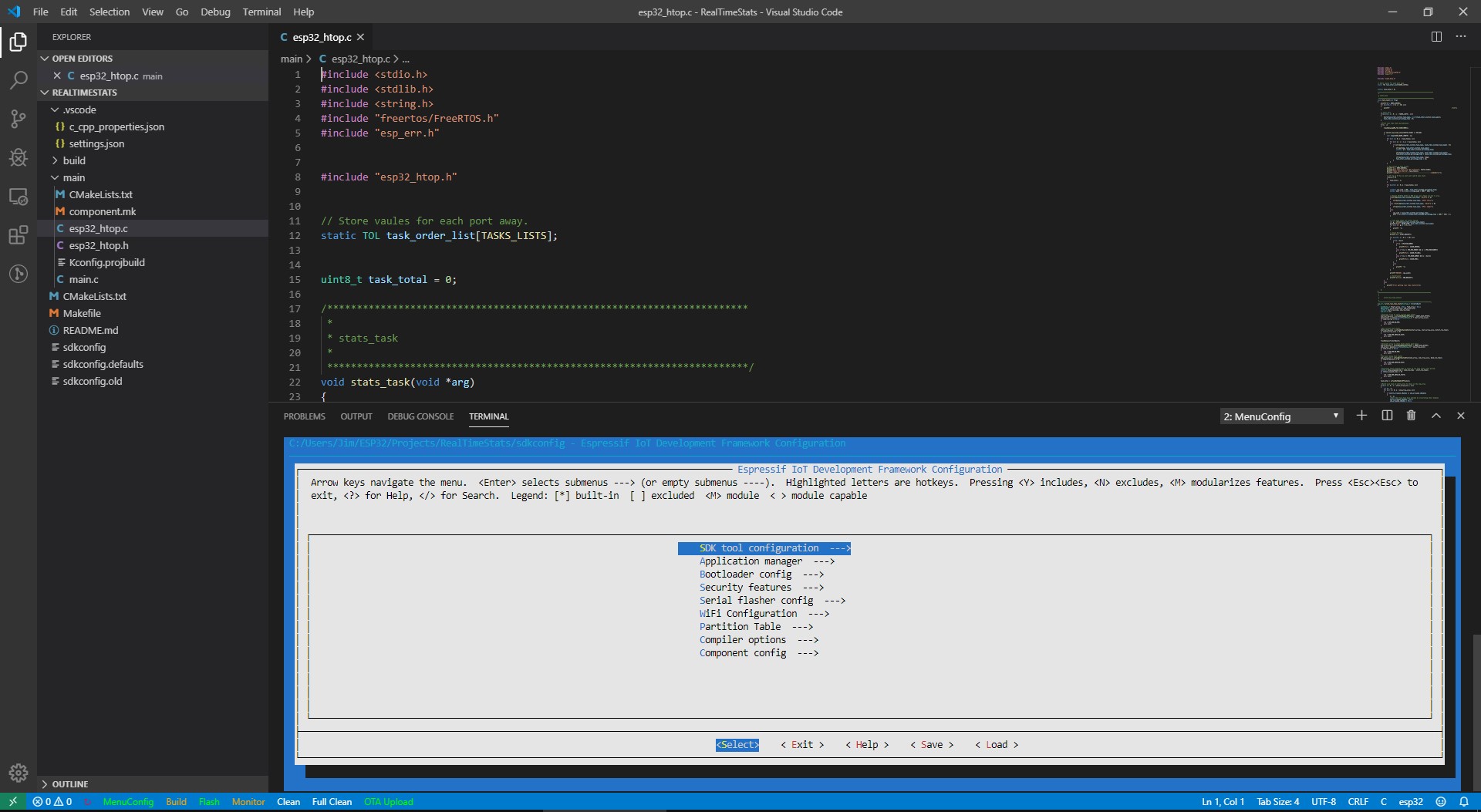Screen dimensions: 1481x812
Task: Click Flash in status bar
Action: pyautogui.click(x=209, y=802)
